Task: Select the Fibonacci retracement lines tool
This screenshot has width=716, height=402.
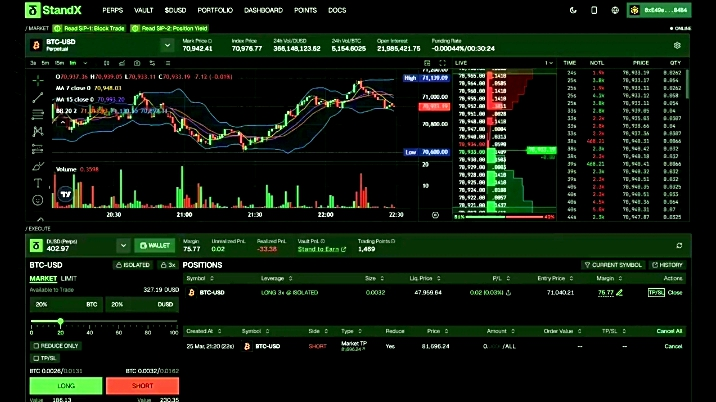Action: click(x=38, y=114)
